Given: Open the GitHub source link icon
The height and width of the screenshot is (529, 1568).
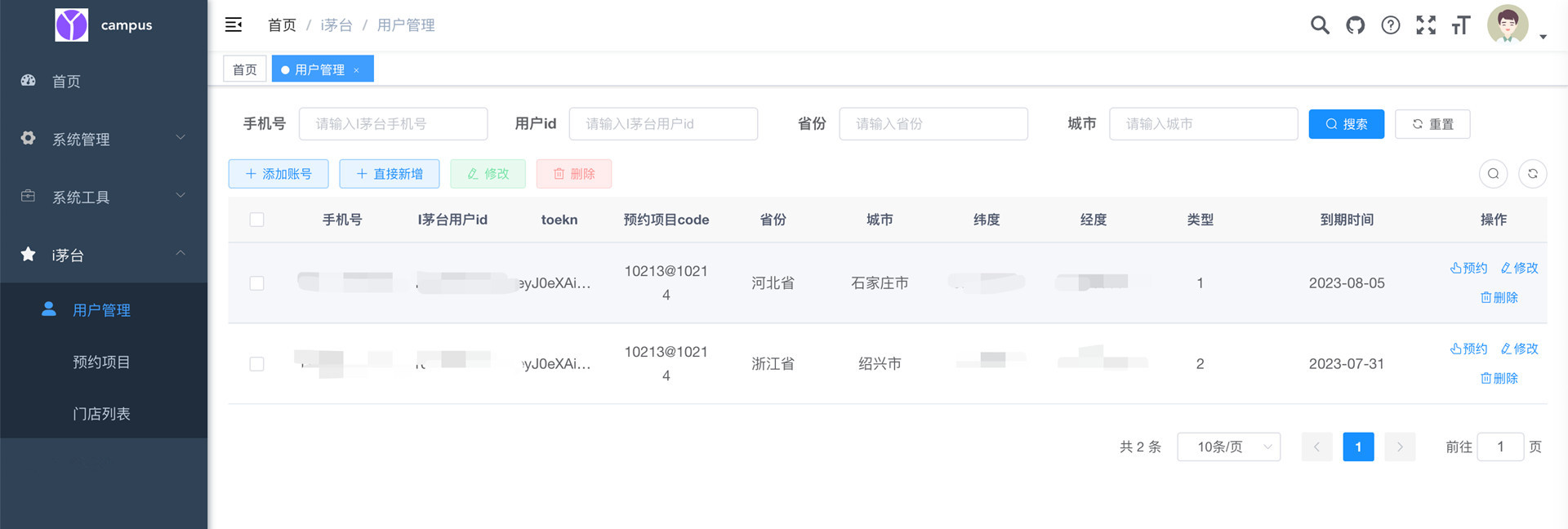Looking at the screenshot, I should pyautogui.click(x=1356, y=25).
